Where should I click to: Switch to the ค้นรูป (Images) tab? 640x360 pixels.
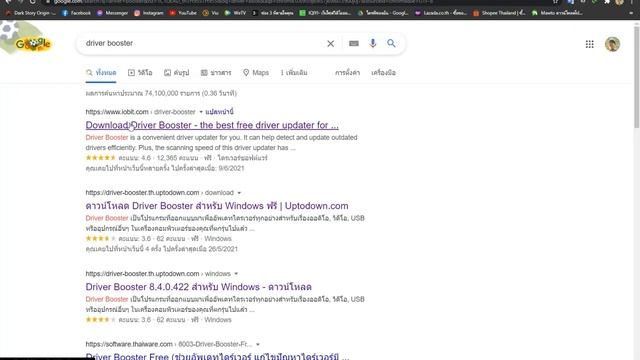coord(176,73)
